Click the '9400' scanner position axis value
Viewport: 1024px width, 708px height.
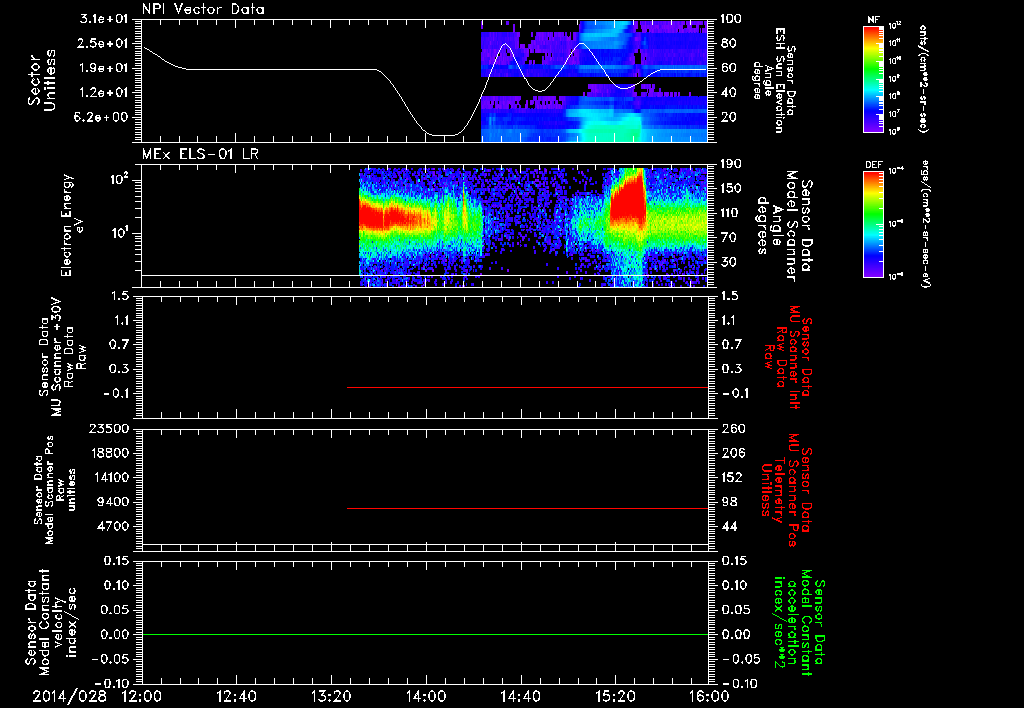(x=113, y=502)
